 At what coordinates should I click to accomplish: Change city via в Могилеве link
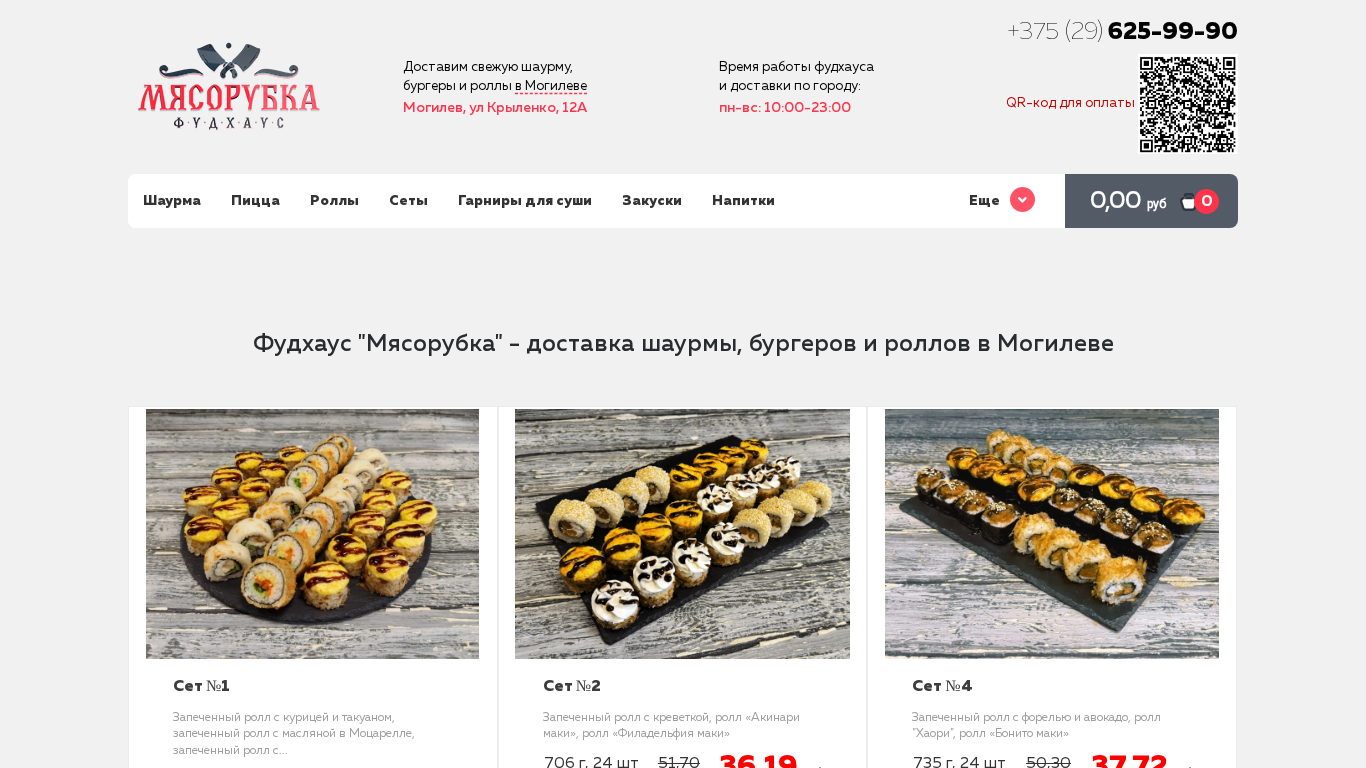point(551,86)
